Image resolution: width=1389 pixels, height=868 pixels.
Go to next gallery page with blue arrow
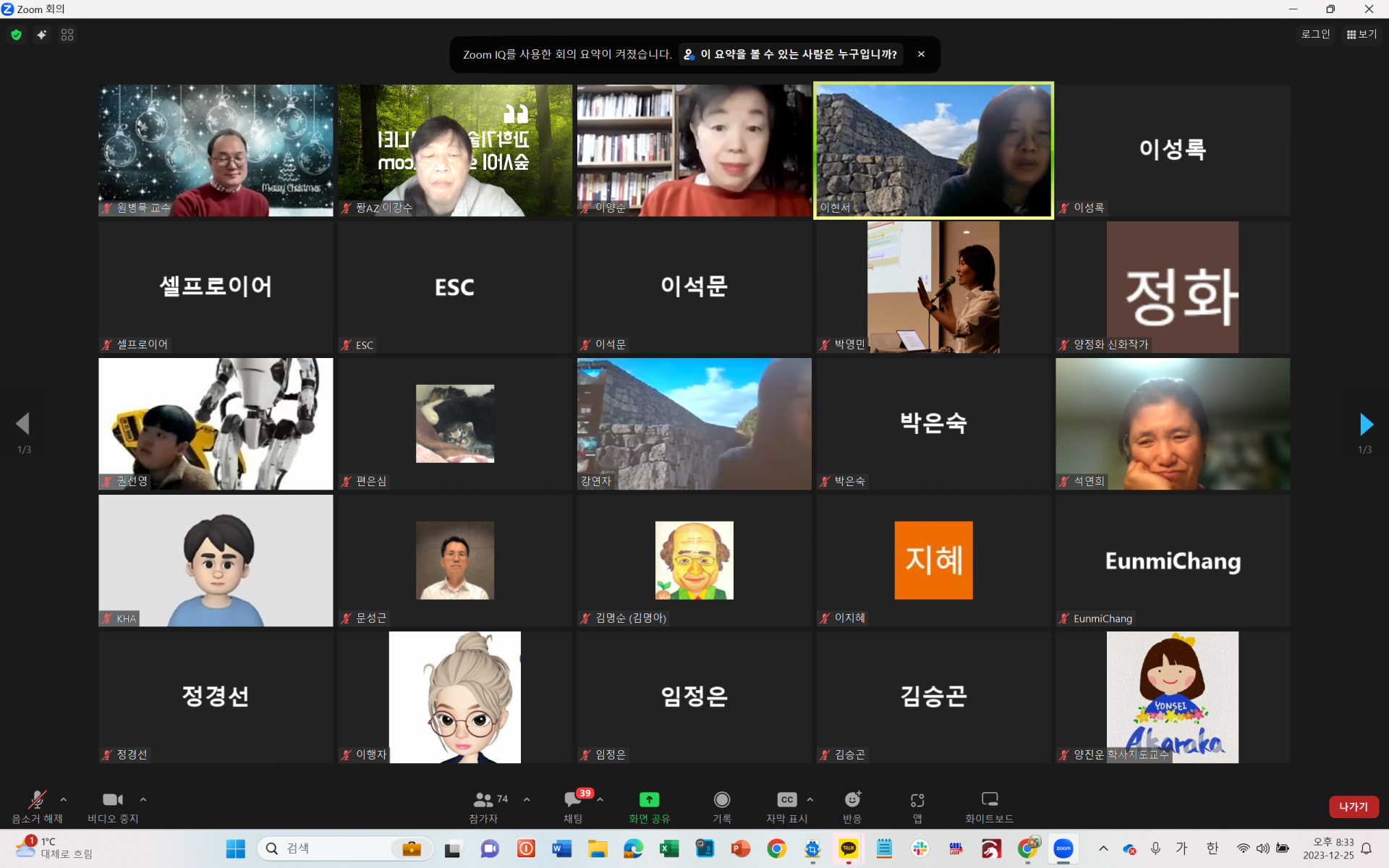(x=1366, y=425)
